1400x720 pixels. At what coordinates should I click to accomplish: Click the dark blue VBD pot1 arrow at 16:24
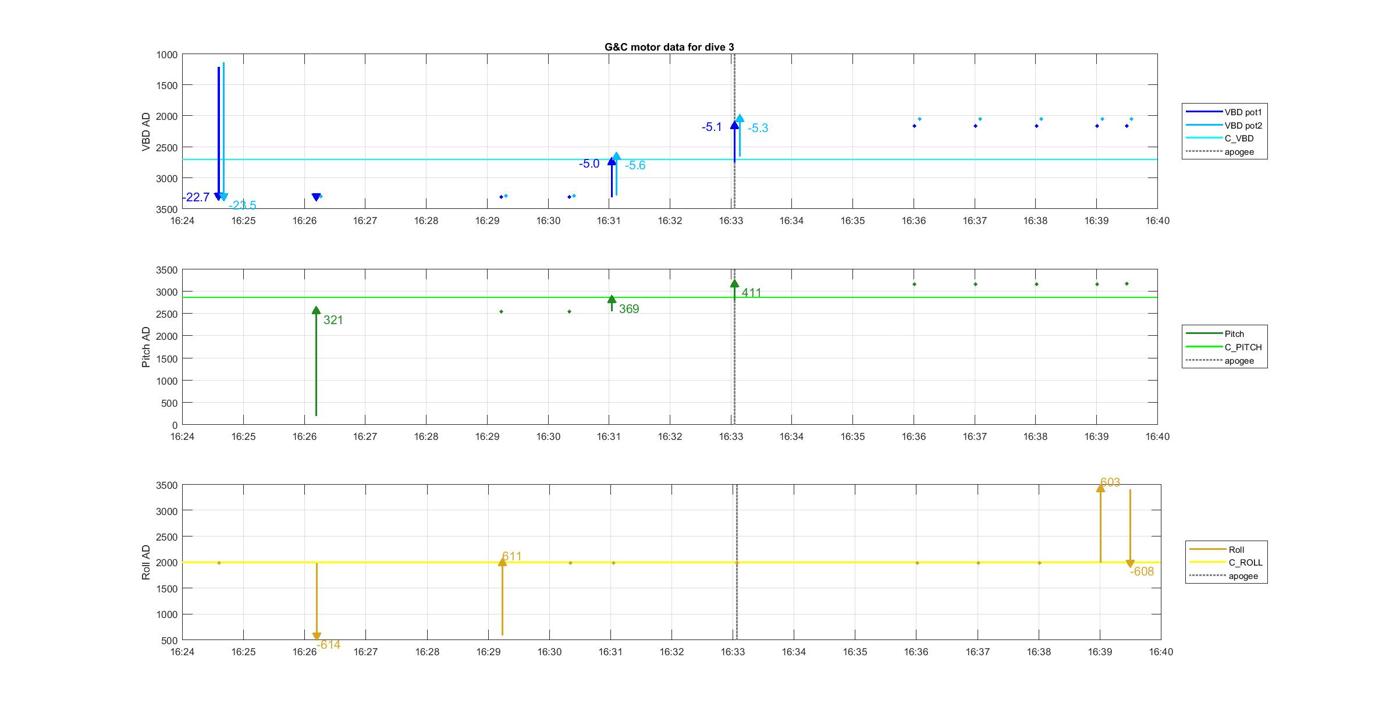(218, 132)
